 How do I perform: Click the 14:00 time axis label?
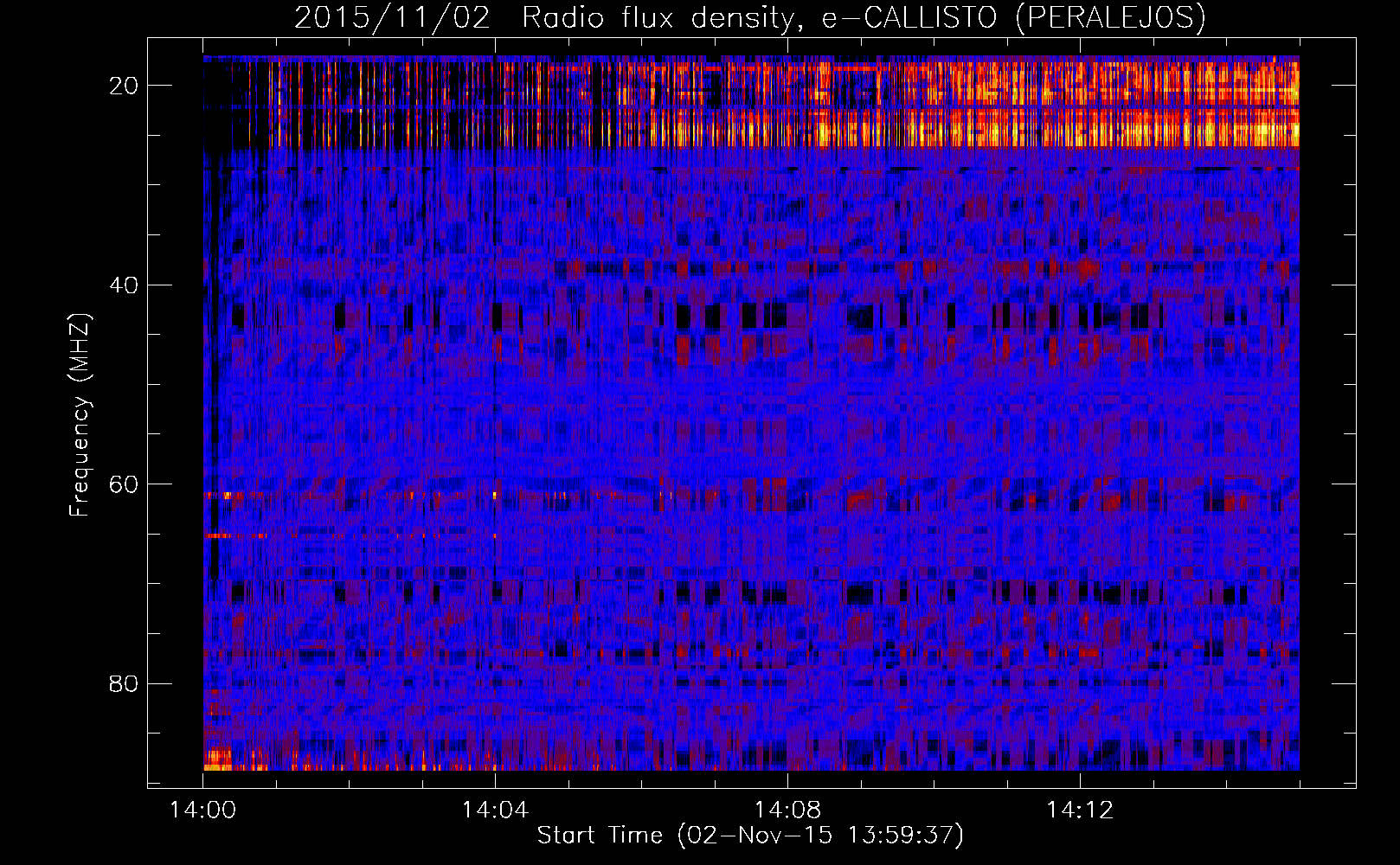pos(203,811)
